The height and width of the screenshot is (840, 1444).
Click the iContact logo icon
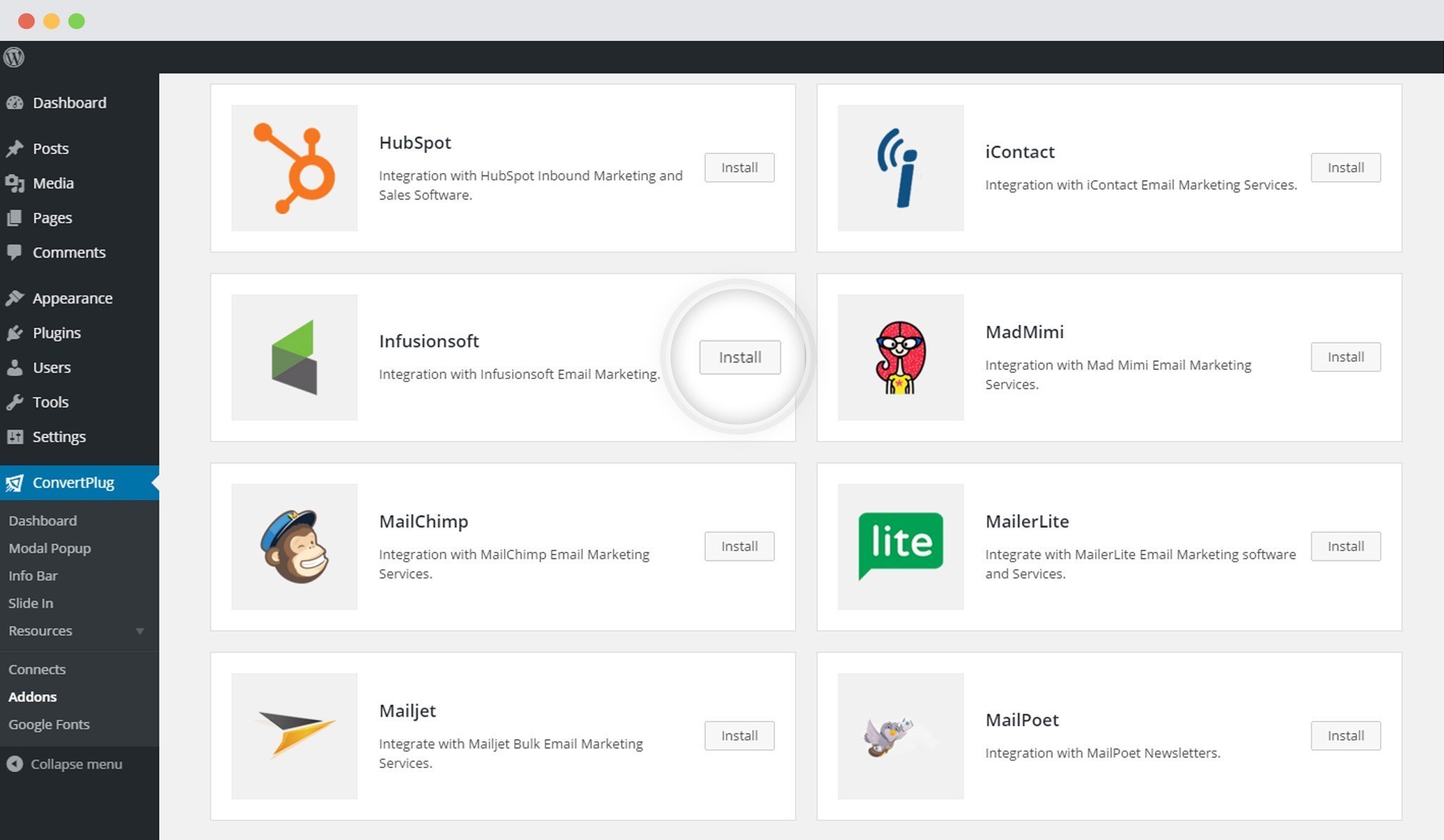pos(900,167)
